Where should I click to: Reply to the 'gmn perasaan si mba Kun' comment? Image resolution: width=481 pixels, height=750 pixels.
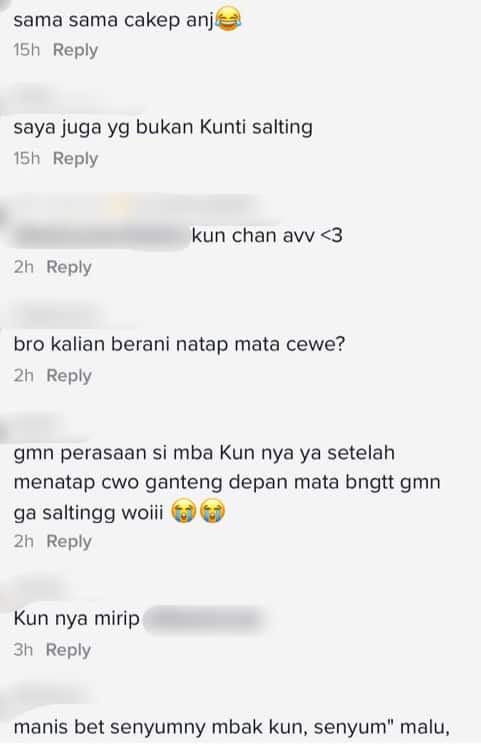[69, 542]
